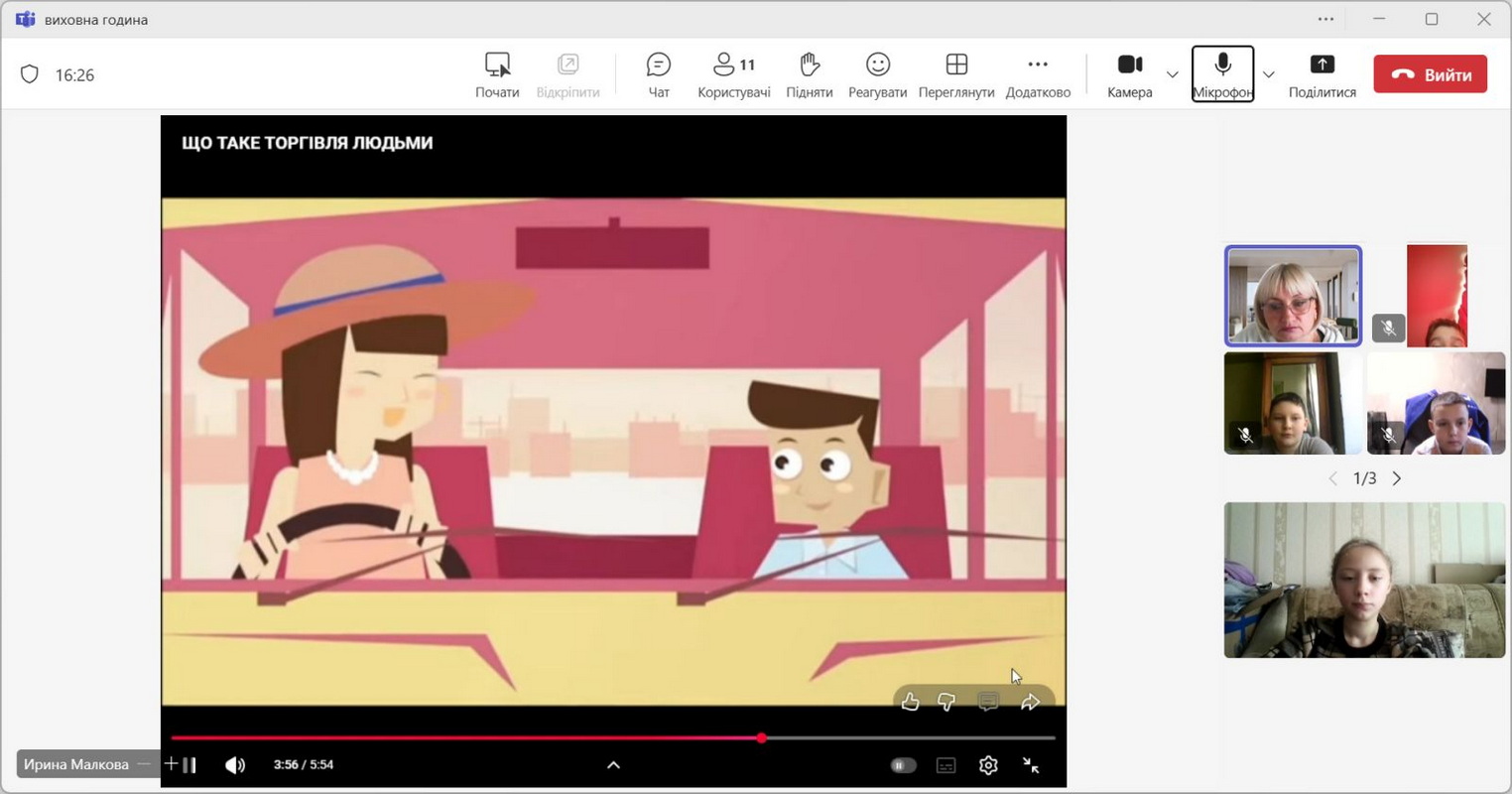
Task: Open the More (Додатково) actions menu
Action: (1038, 74)
